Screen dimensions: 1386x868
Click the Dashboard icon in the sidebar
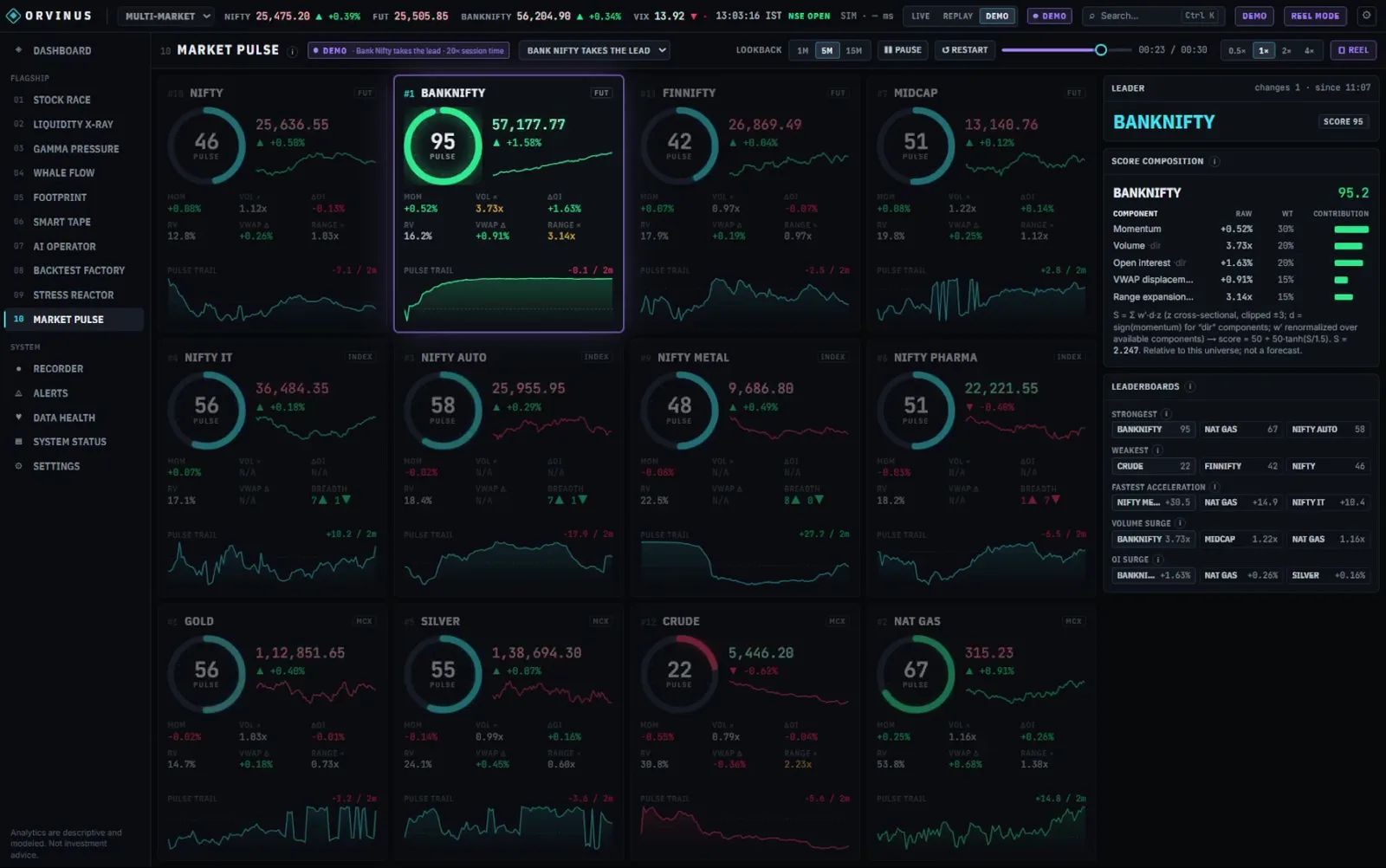18,50
